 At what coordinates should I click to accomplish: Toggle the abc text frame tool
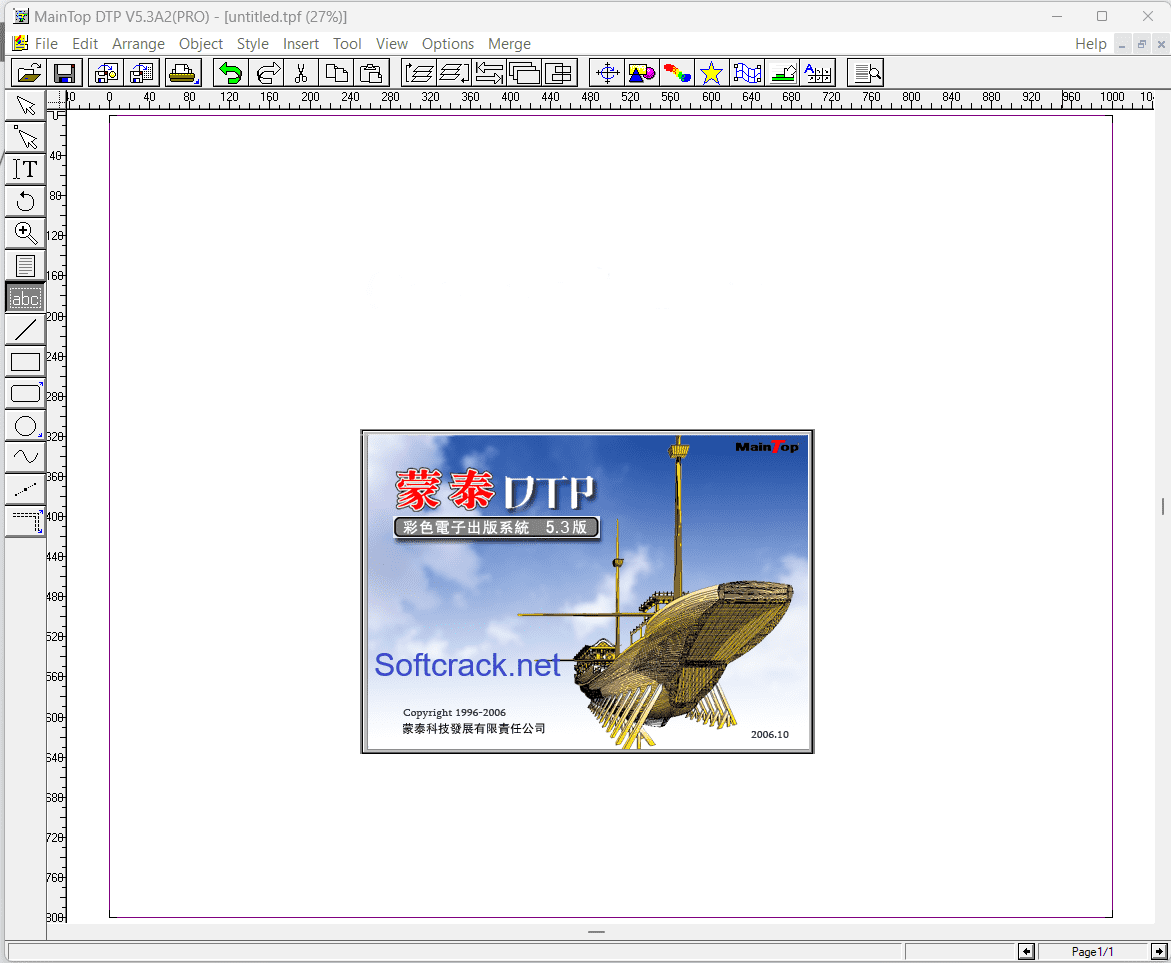[25, 298]
